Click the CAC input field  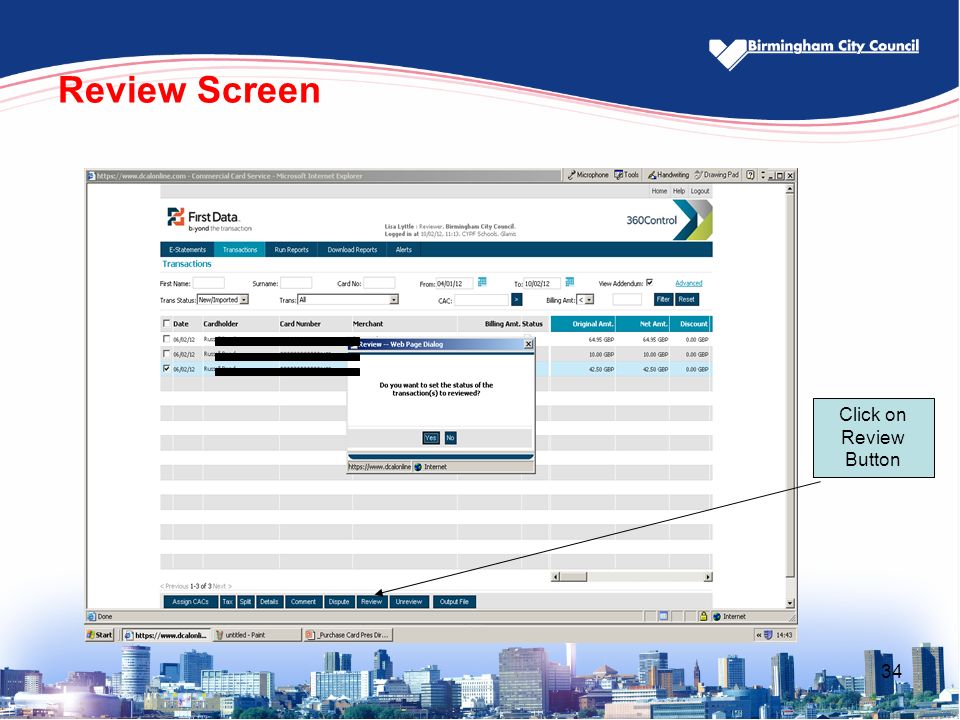(x=482, y=300)
